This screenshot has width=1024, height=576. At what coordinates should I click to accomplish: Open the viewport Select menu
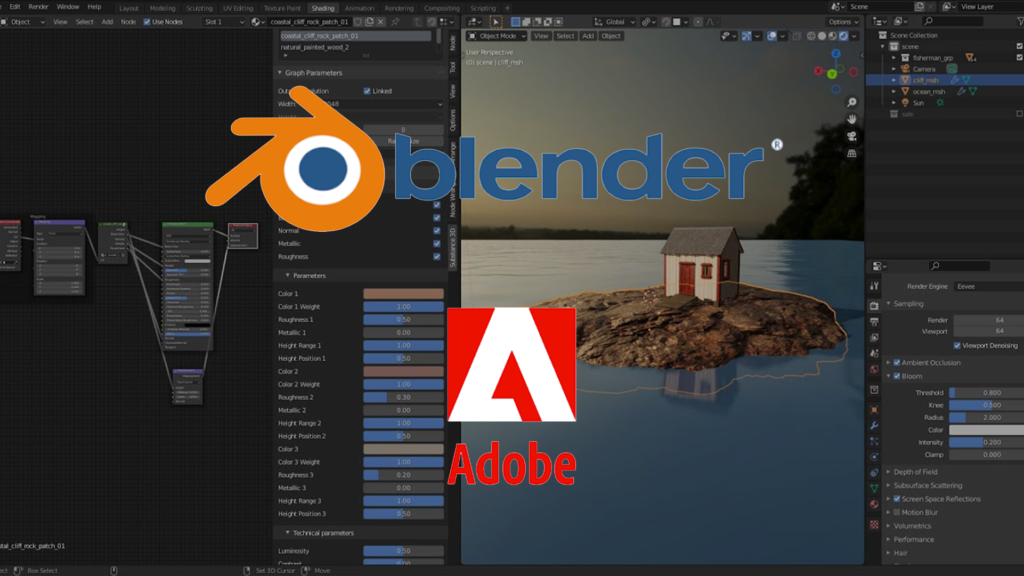(x=565, y=36)
